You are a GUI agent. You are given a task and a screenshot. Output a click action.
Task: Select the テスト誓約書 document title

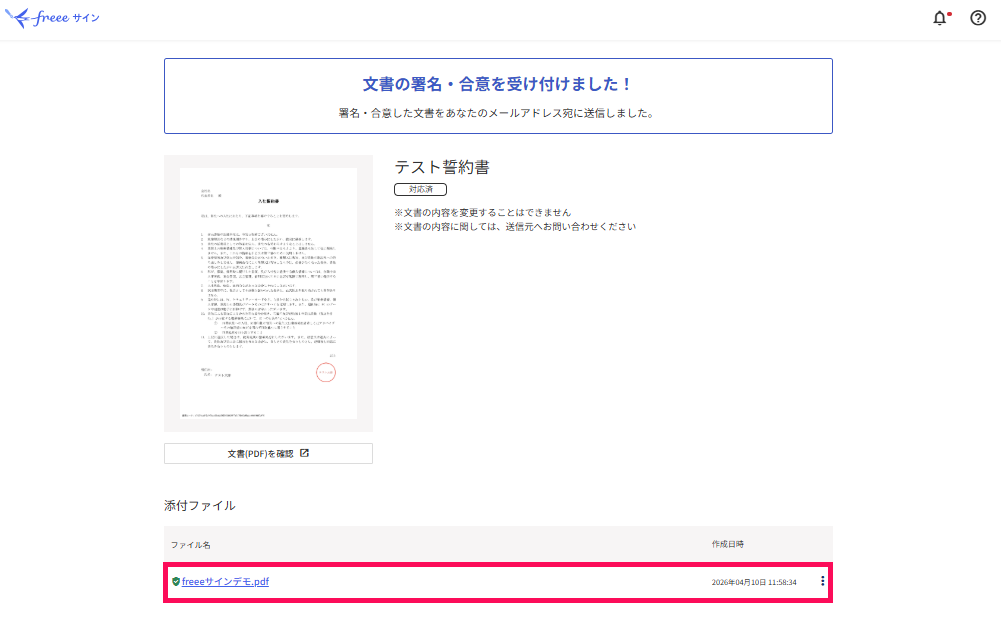pos(442,167)
